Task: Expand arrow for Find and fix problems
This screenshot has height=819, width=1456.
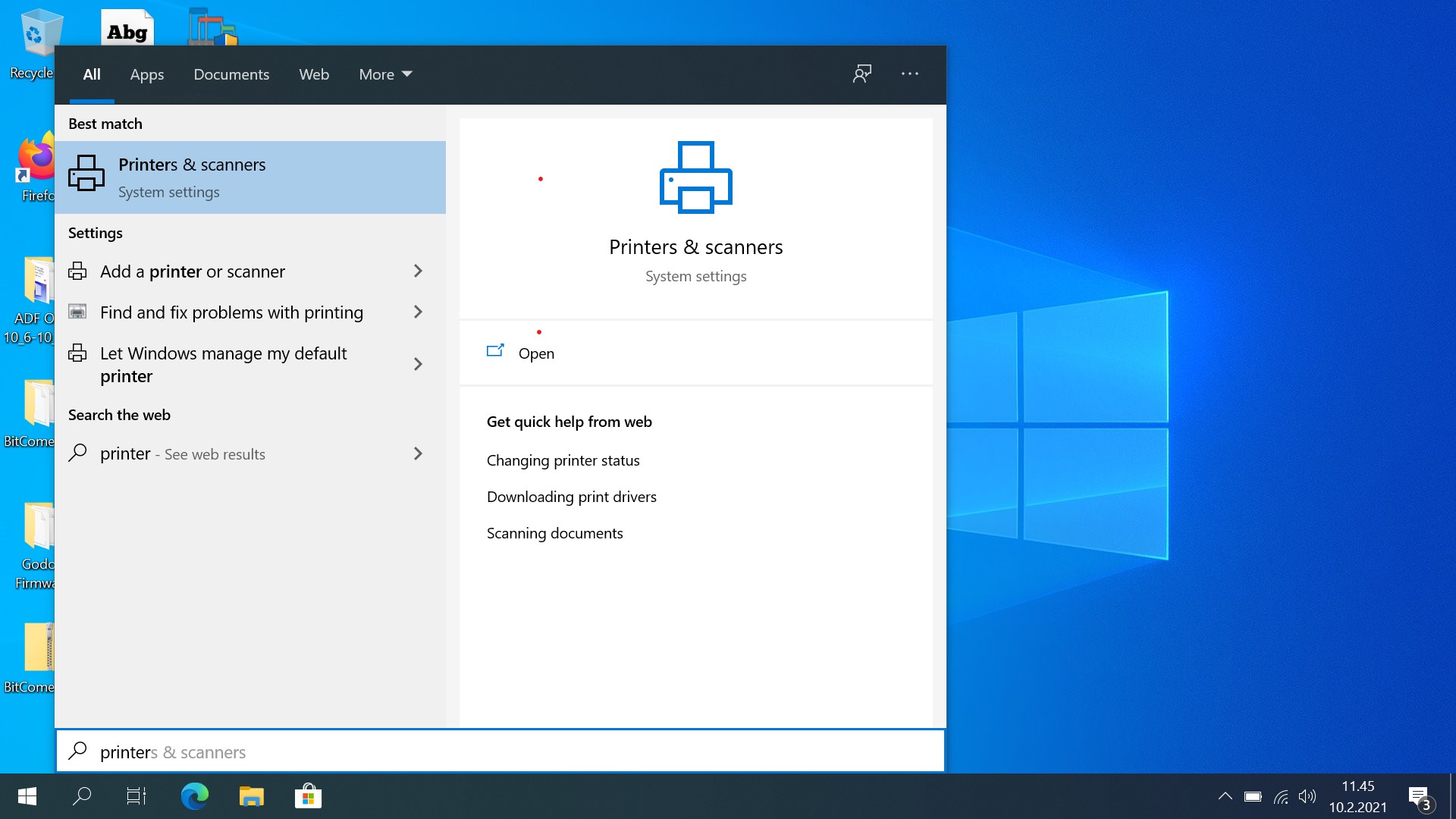Action: [418, 312]
